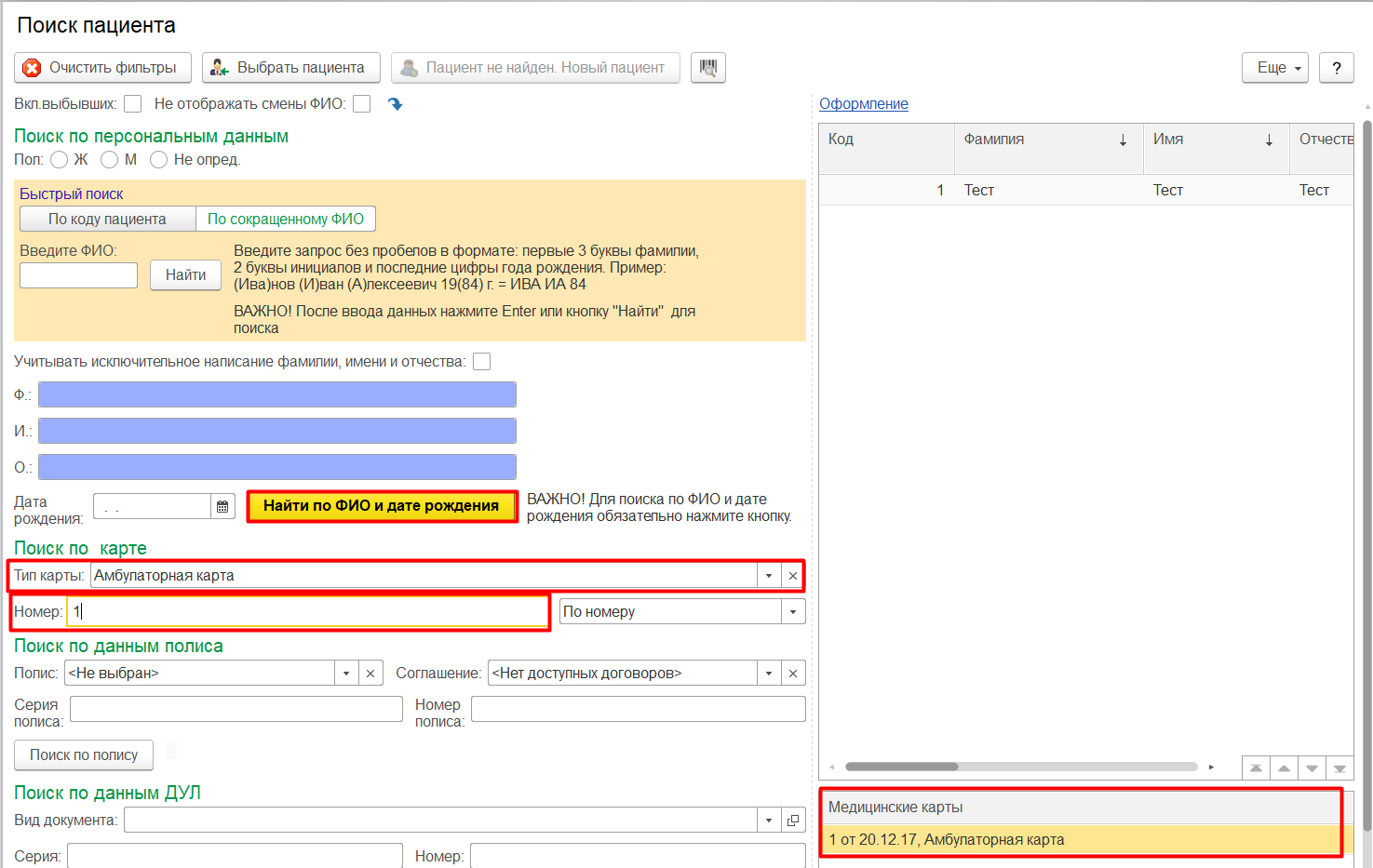This screenshot has height=868, width=1373.
Task: Clear the card type field with X
Action: point(793,576)
